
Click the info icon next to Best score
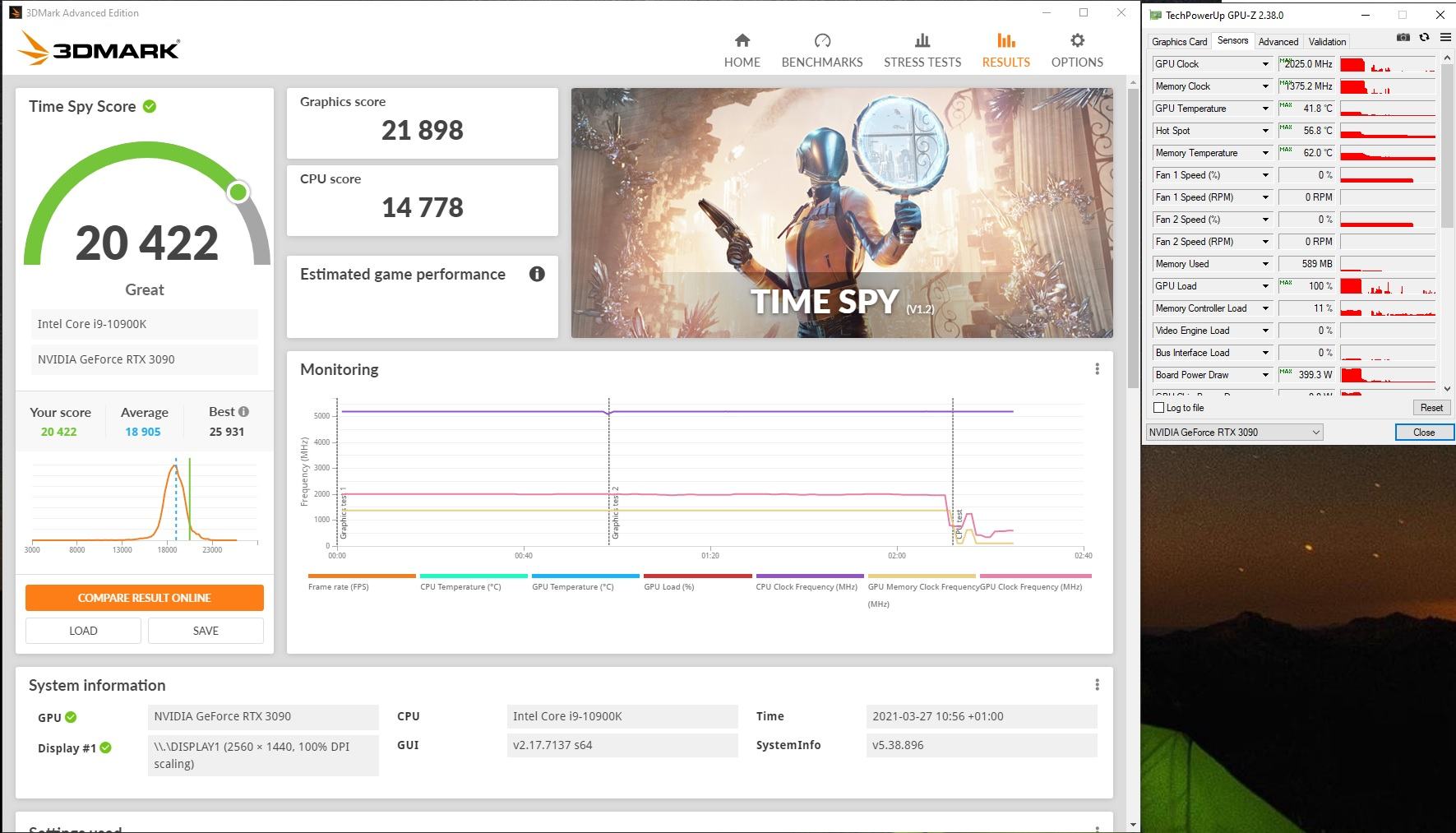[243, 412]
